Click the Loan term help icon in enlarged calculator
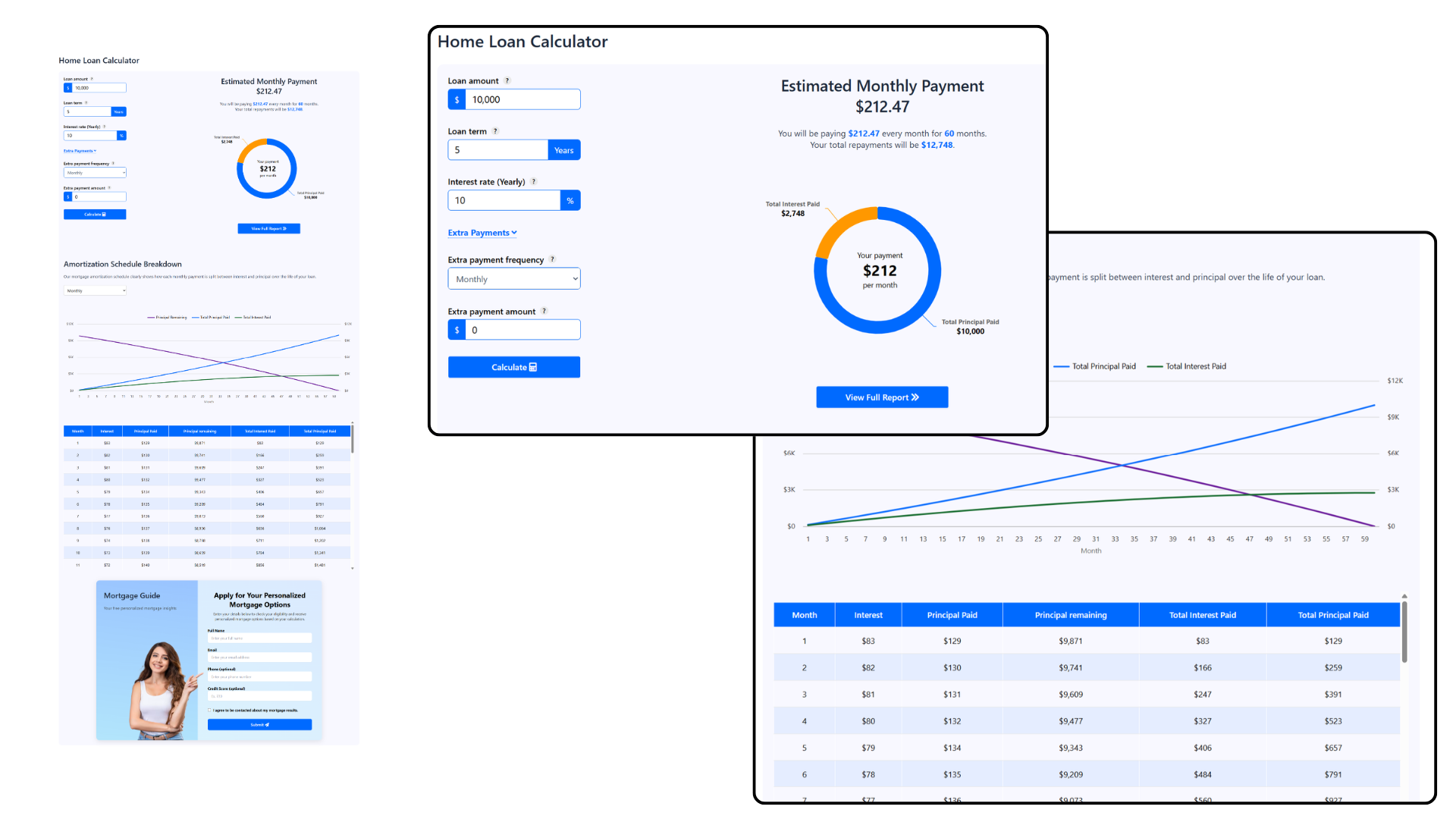This screenshot has width=1456, height=819. point(496,131)
